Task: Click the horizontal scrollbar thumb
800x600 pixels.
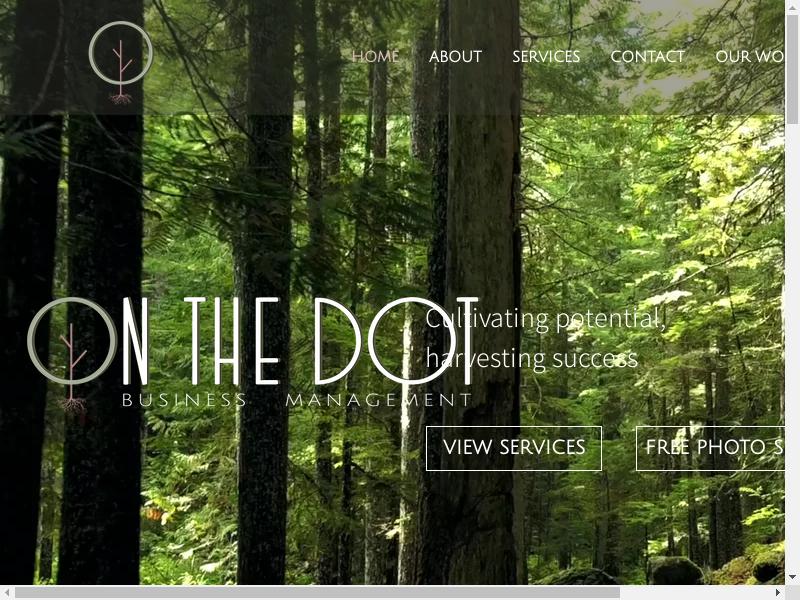Action: point(317,592)
